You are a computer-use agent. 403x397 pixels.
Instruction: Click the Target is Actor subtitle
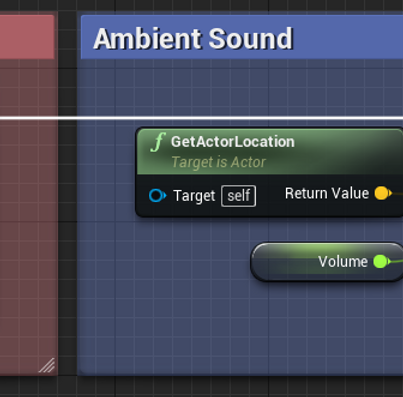pyautogui.click(x=219, y=162)
